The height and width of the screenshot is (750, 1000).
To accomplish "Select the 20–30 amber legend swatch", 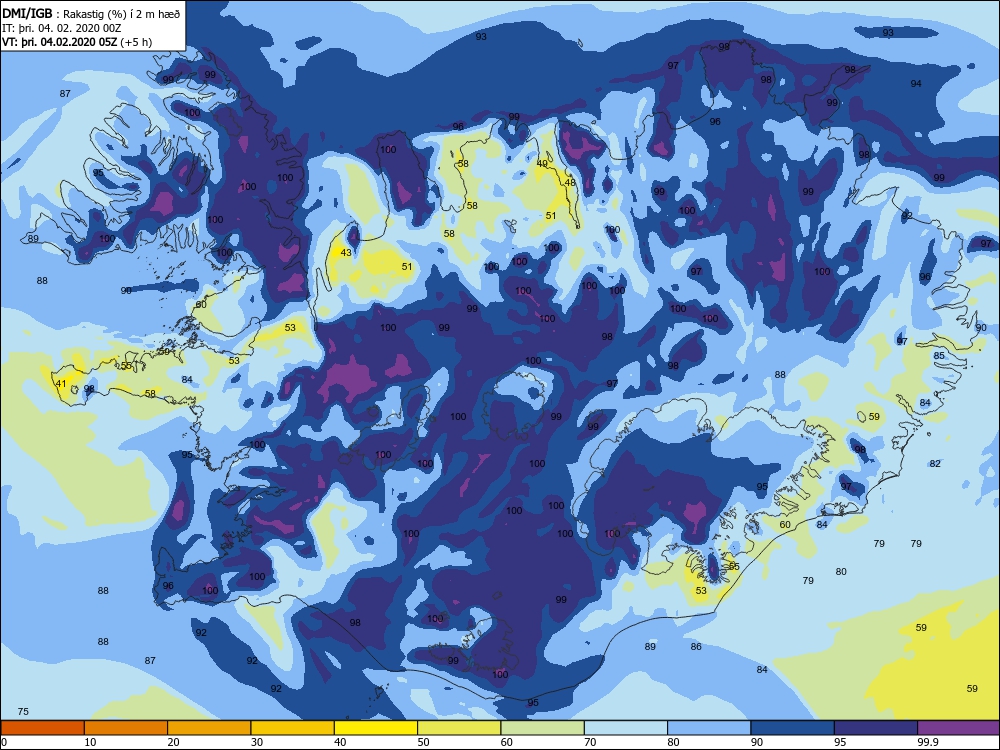I will 209,728.
